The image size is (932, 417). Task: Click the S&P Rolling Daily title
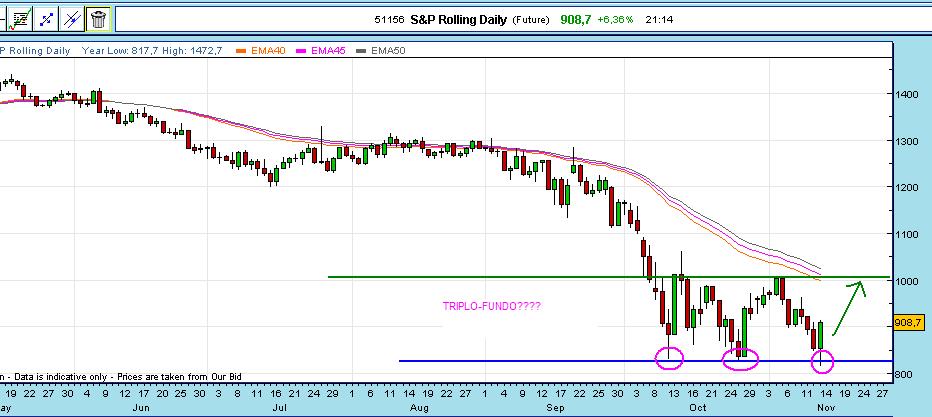(x=458, y=20)
